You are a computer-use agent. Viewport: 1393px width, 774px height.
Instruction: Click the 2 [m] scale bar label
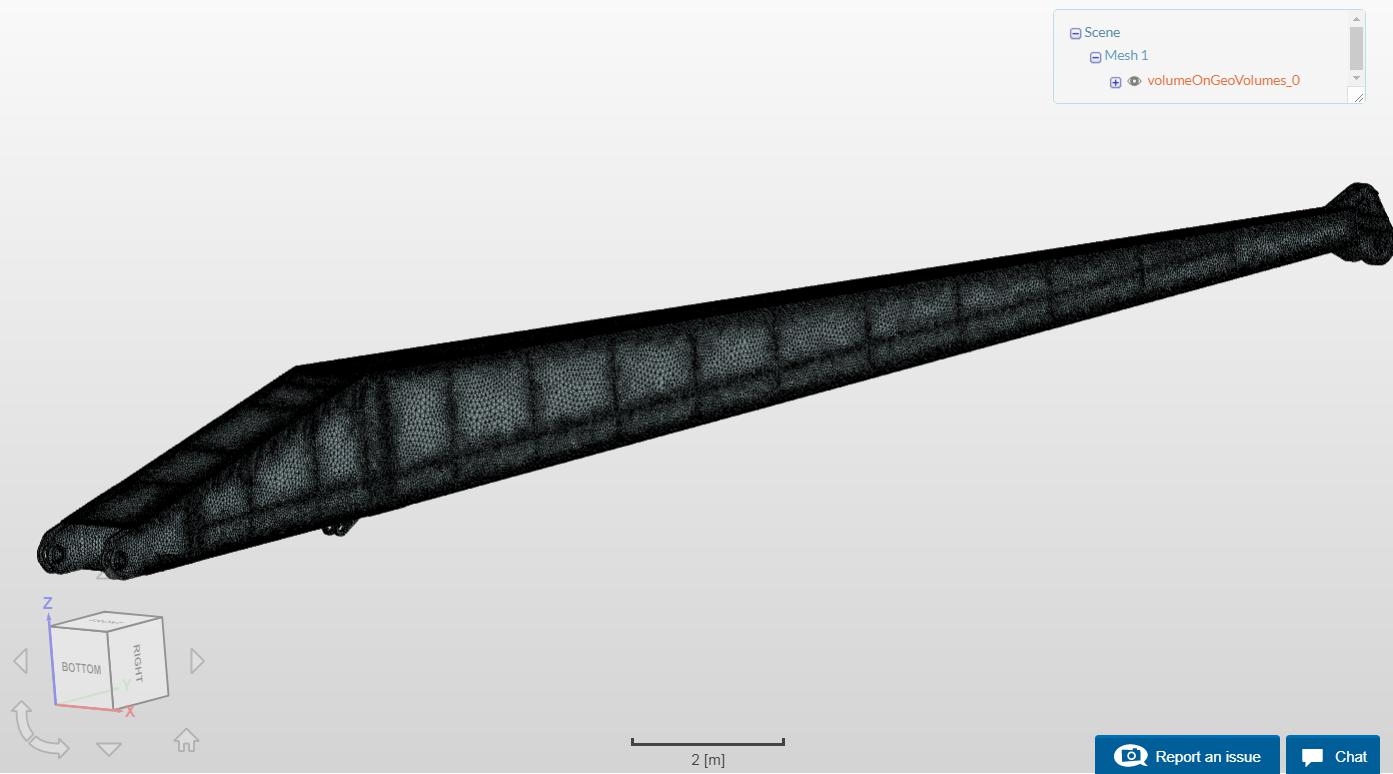(708, 760)
